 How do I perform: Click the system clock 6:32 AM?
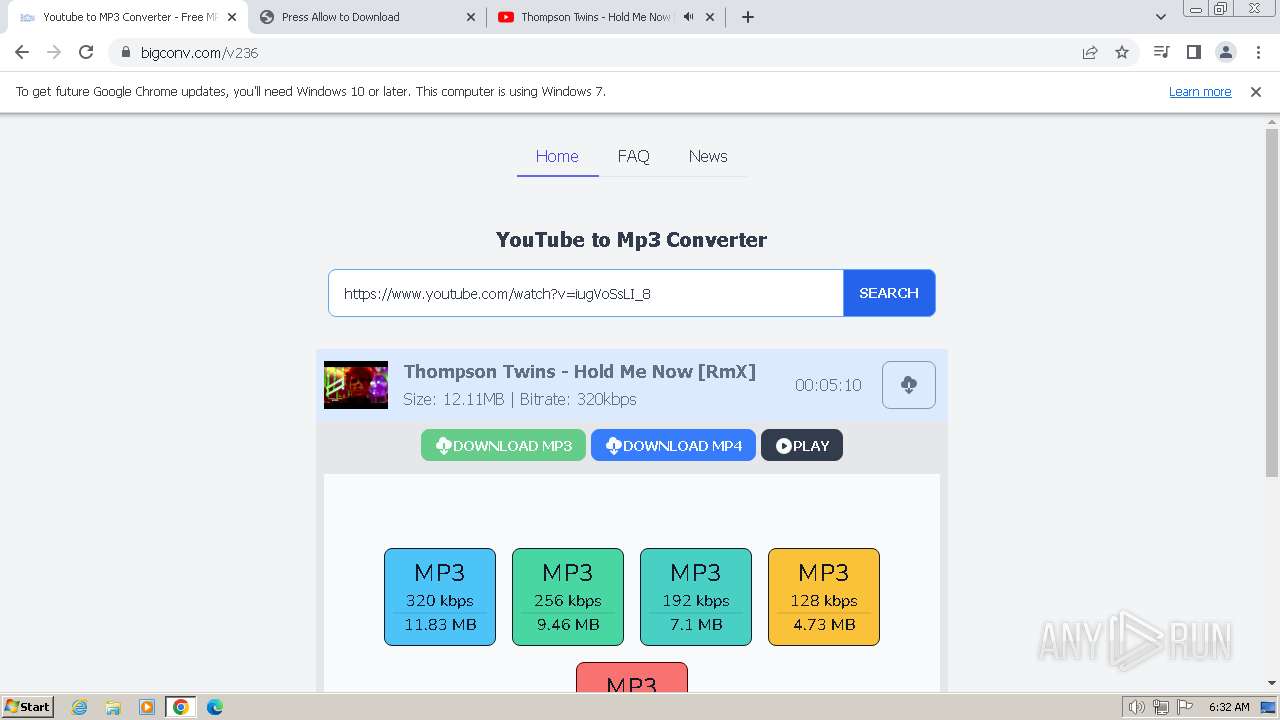point(1229,707)
